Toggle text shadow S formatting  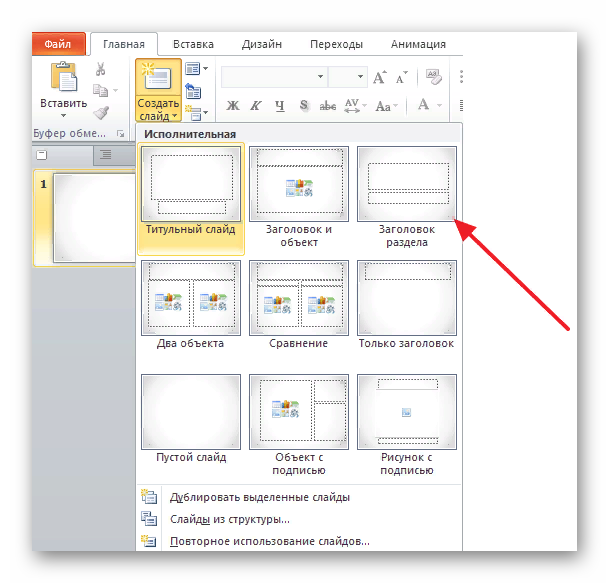point(304,106)
